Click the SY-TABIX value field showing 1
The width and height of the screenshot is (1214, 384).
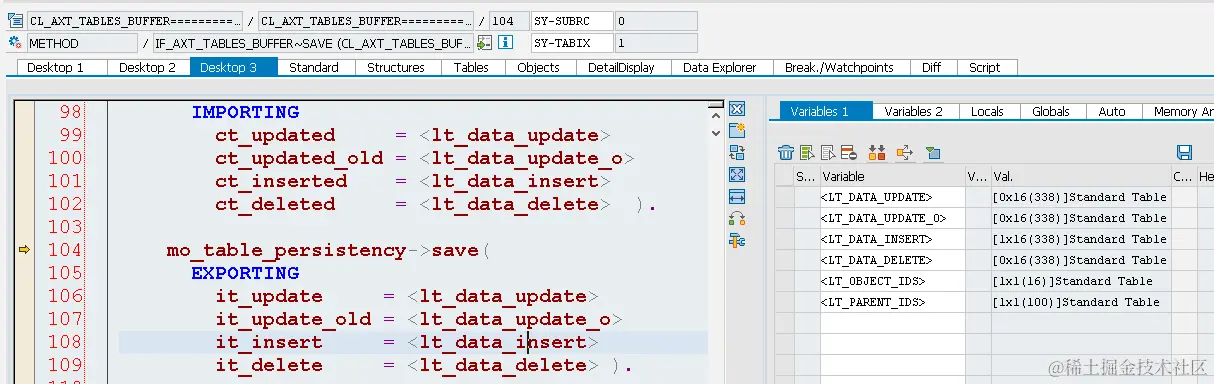point(655,43)
